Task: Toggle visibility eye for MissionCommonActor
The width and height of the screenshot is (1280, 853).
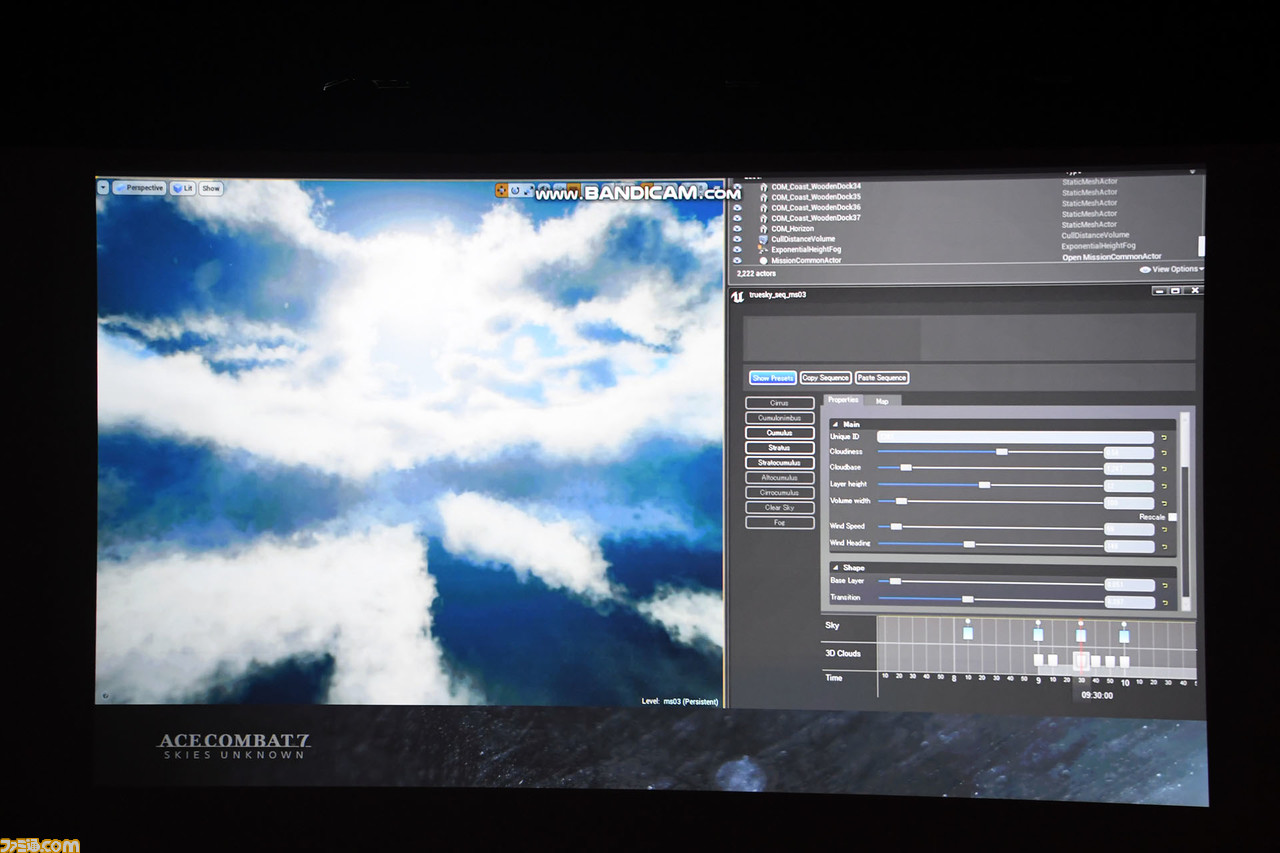Action: (x=738, y=261)
